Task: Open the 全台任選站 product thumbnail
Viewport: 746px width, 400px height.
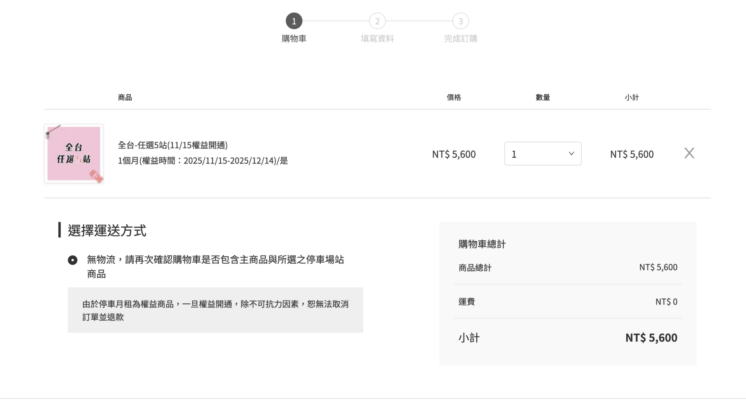Action: (74, 154)
